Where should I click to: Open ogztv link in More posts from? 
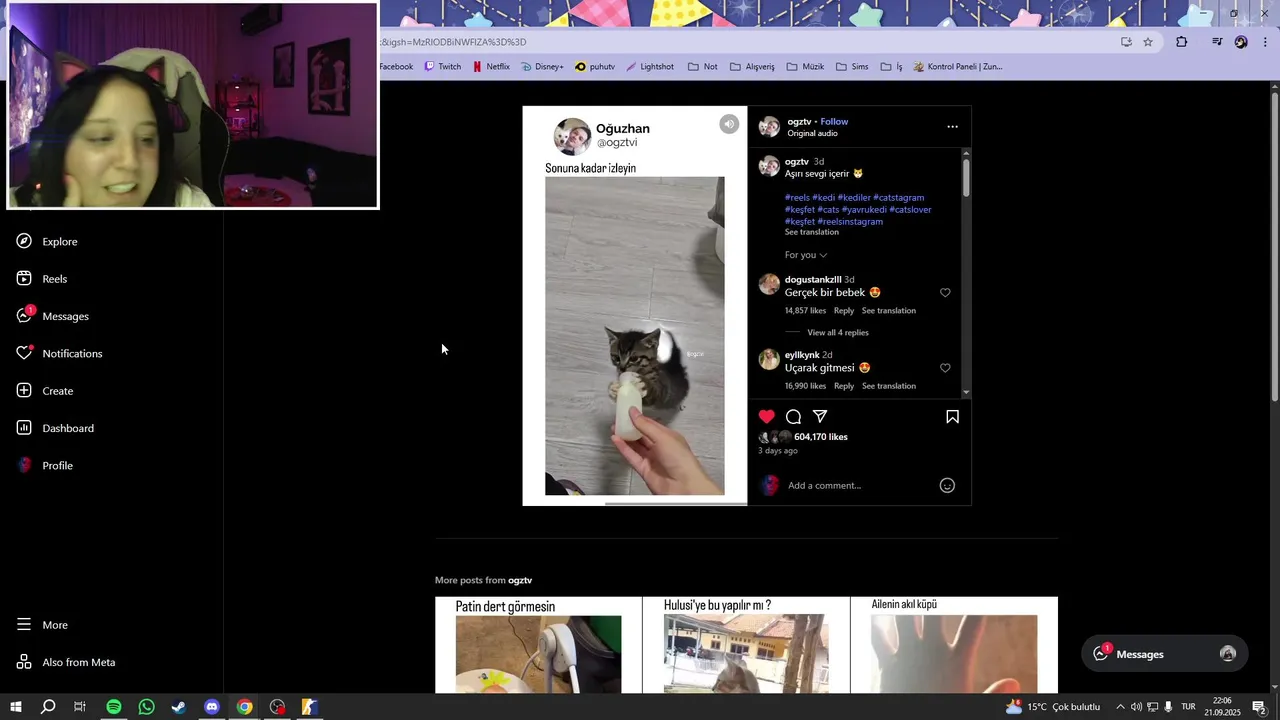tap(520, 581)
